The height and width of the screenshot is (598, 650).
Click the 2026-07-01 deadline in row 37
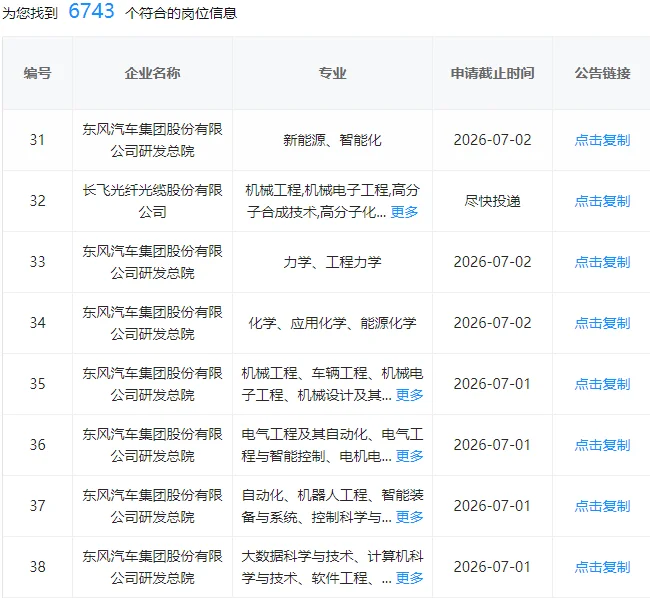pyautogui.click(x=492, y=506)
